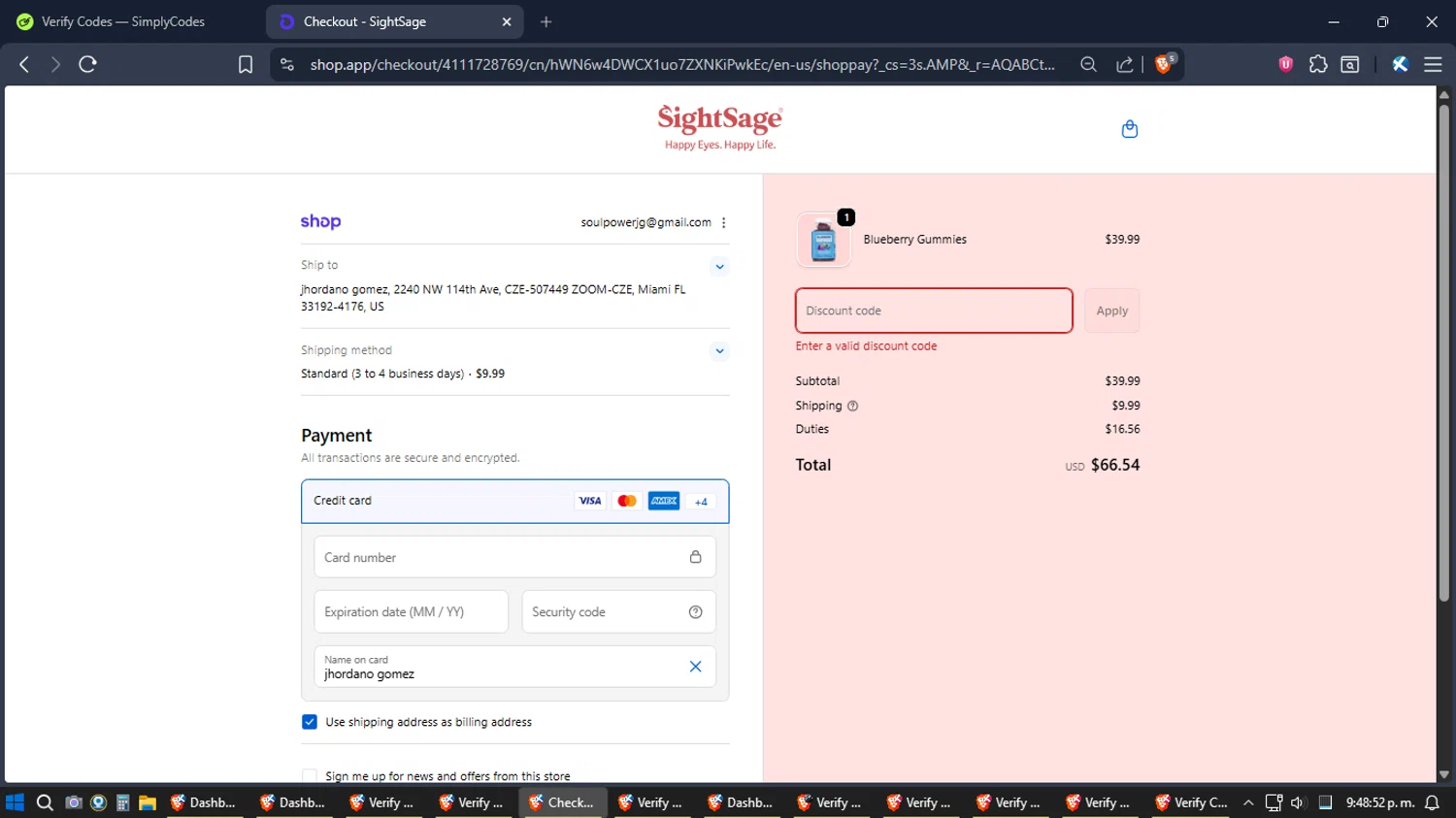Switch to Check... taskbar window

562,802
